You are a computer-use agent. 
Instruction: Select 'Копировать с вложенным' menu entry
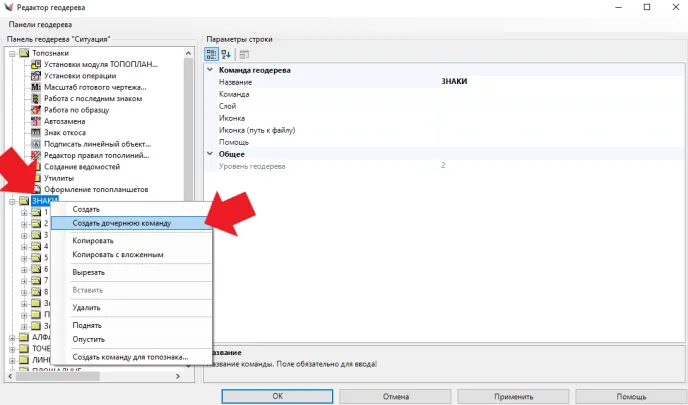tap(117, 255)
